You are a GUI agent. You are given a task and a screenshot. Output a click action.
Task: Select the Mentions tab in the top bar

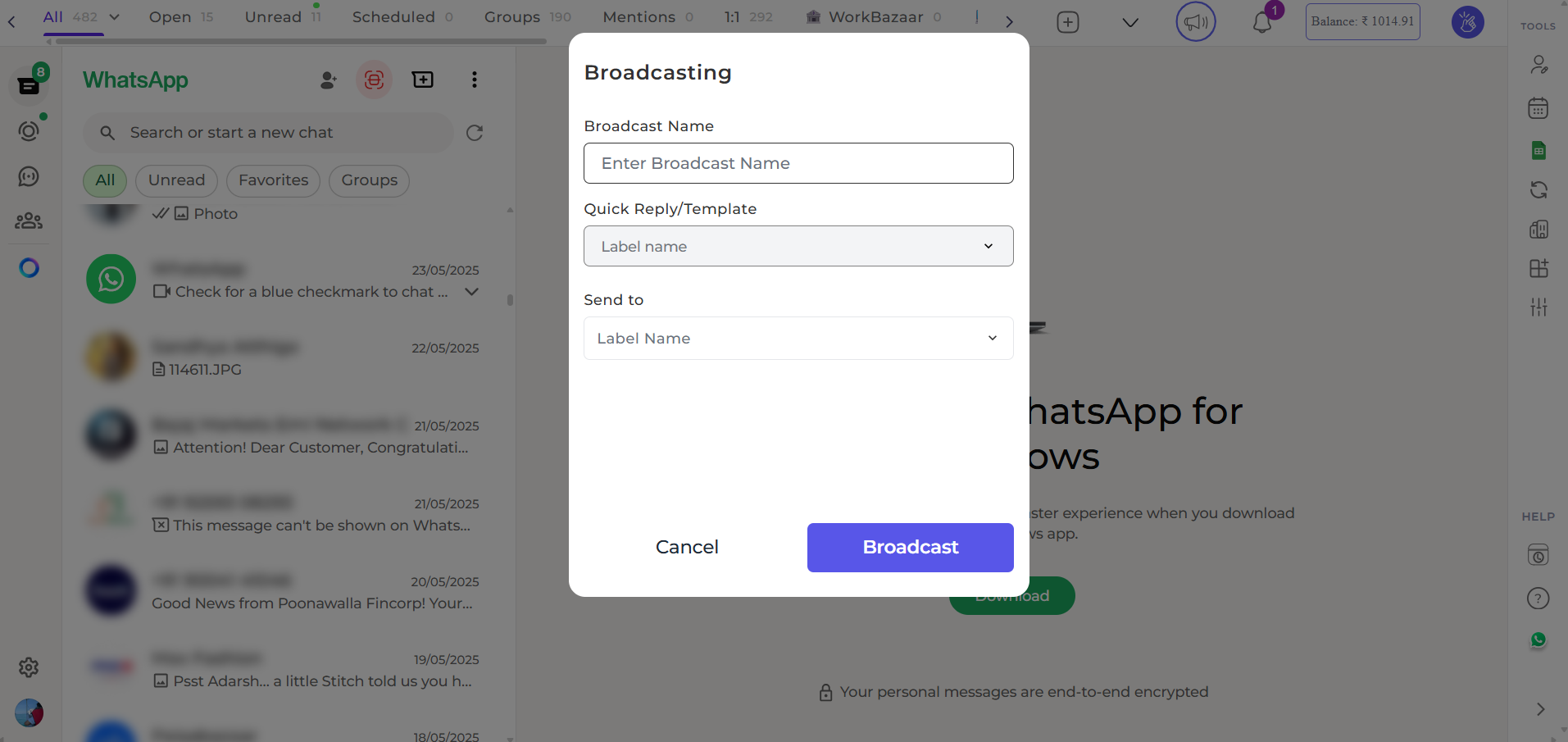point(639,16)
